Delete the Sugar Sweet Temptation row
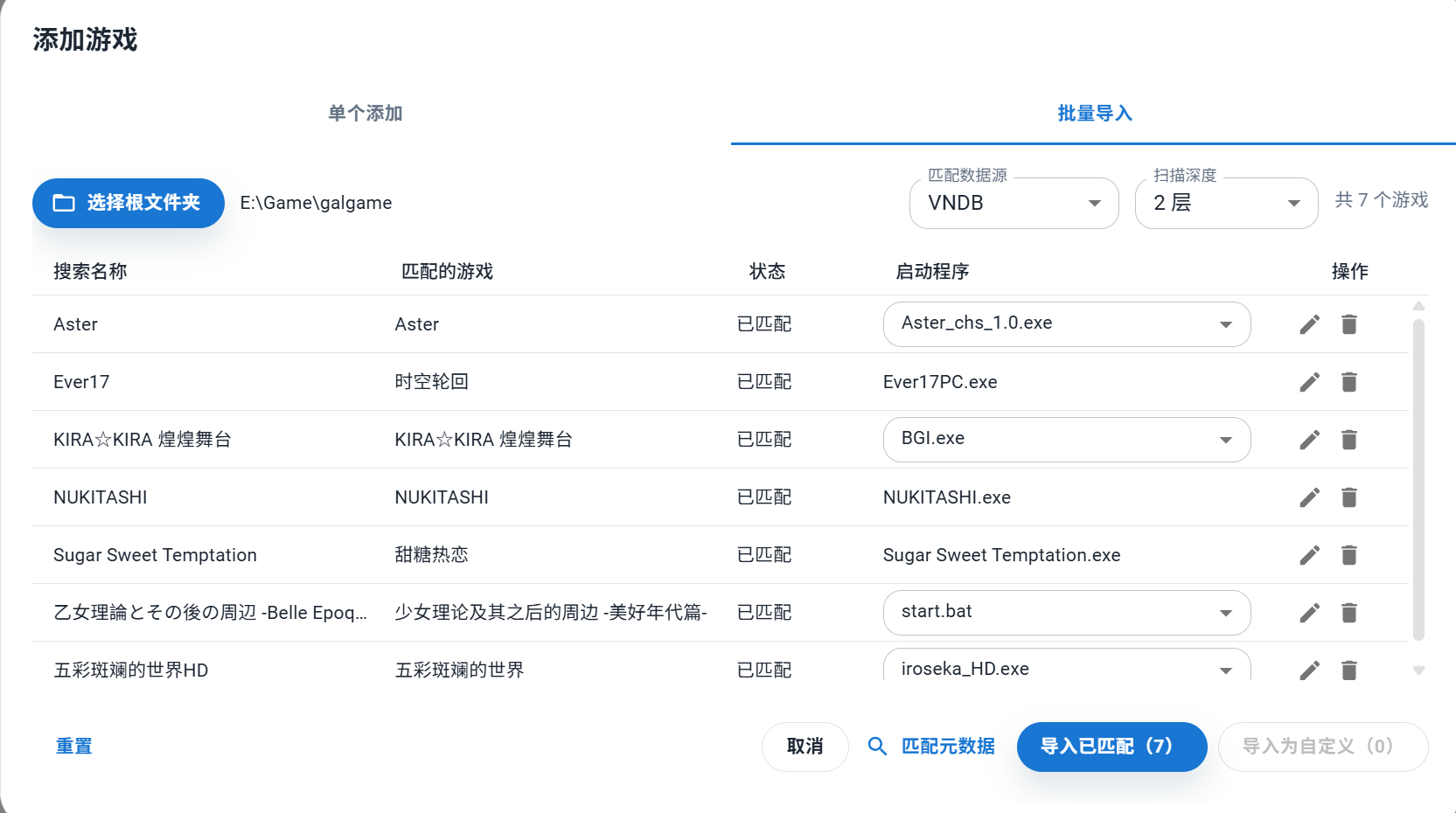This screenshot has height=813, width=1456. coord(1349,555)
